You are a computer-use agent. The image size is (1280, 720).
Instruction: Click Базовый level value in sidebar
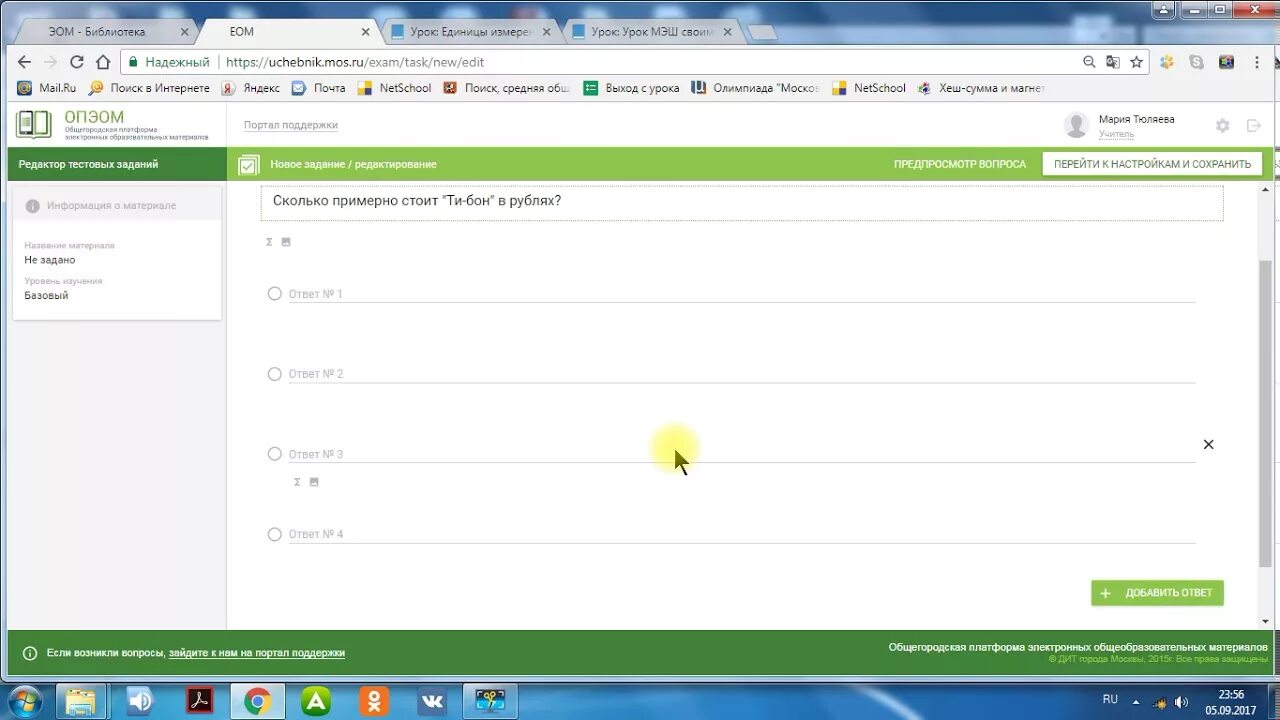47,296
